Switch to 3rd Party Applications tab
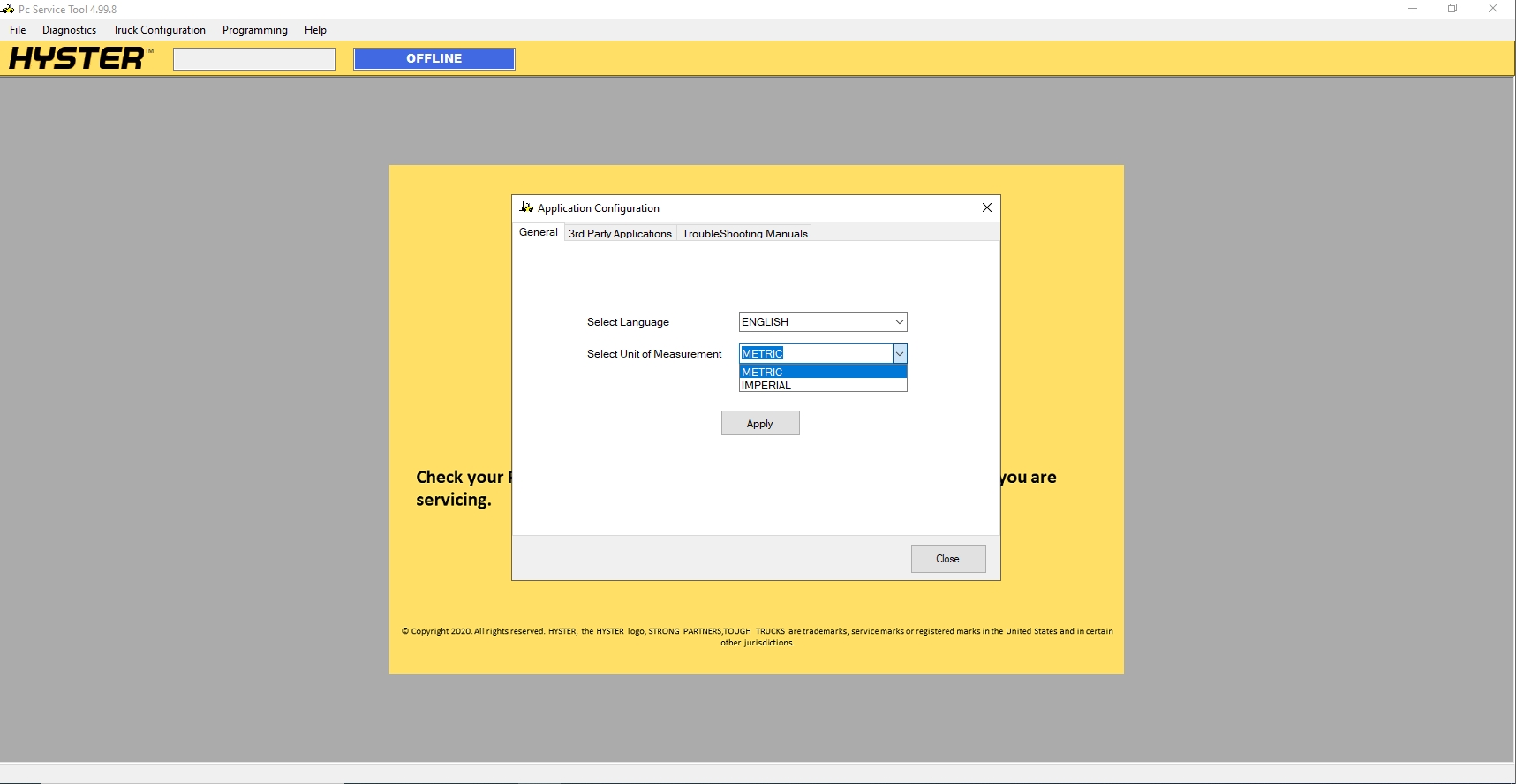 (x=620, y=234)
